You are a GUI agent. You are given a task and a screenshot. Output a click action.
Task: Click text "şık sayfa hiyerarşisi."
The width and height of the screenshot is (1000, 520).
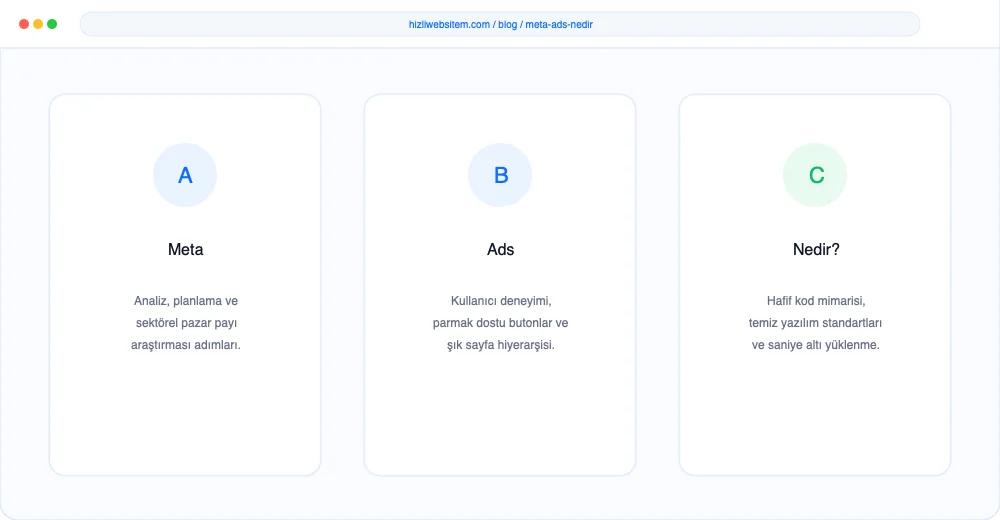(x=501, y=345)
